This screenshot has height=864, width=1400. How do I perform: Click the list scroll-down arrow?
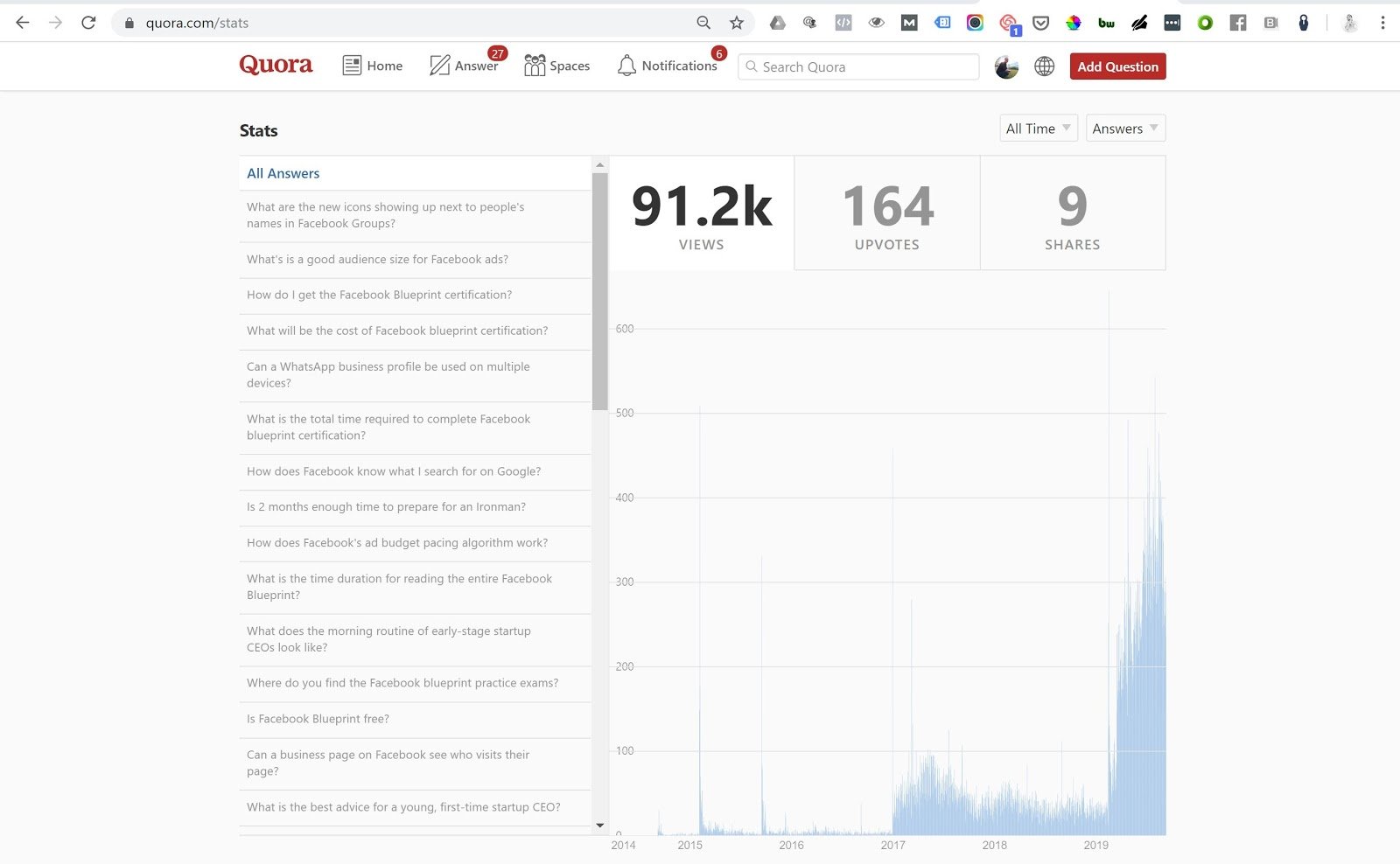click(599, 825)
